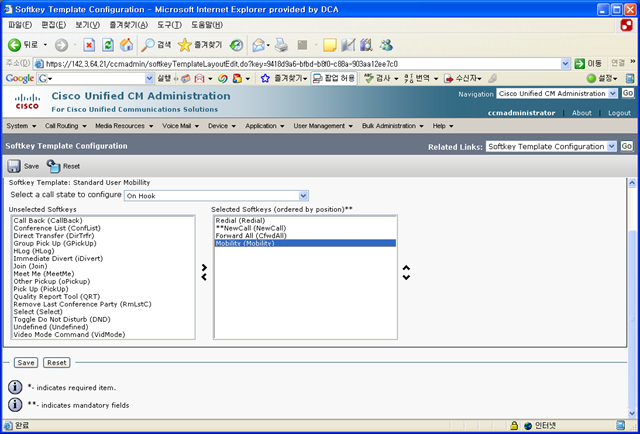Open the Related Links dropdown
The width and height of the screenshot is (640, 434).
(x=551, y=146)
